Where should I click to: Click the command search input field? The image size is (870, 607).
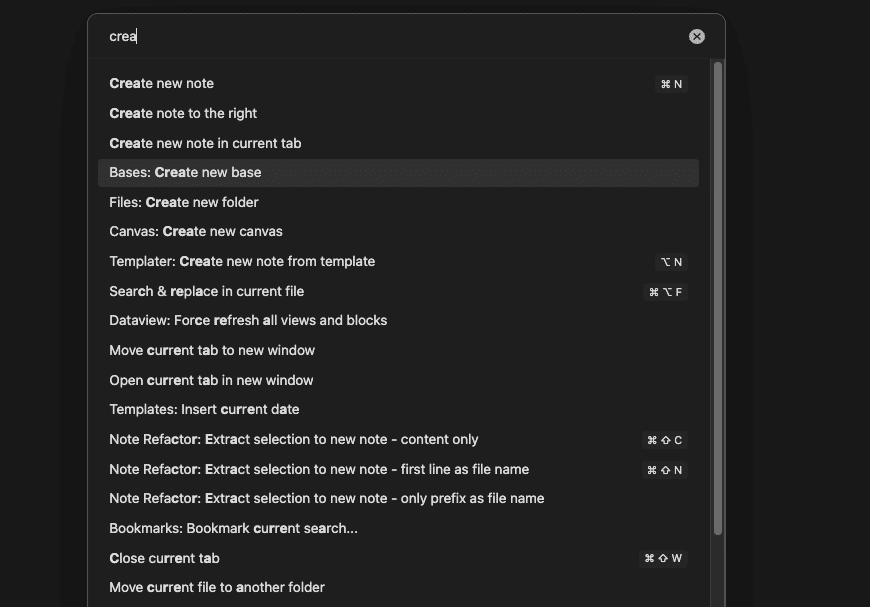tap(390, 37)
